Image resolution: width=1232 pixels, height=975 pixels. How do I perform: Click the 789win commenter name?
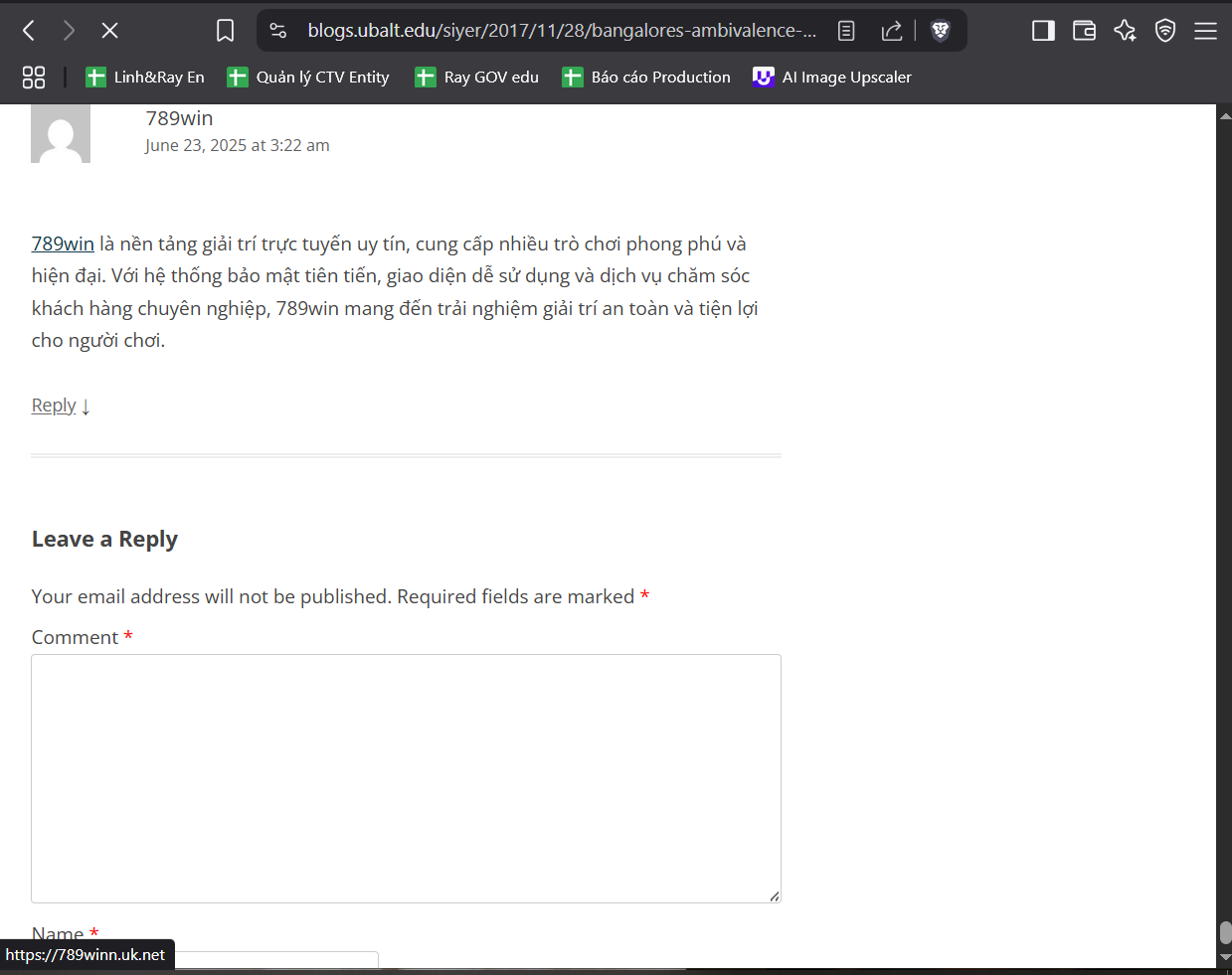(x=179, y=118)
